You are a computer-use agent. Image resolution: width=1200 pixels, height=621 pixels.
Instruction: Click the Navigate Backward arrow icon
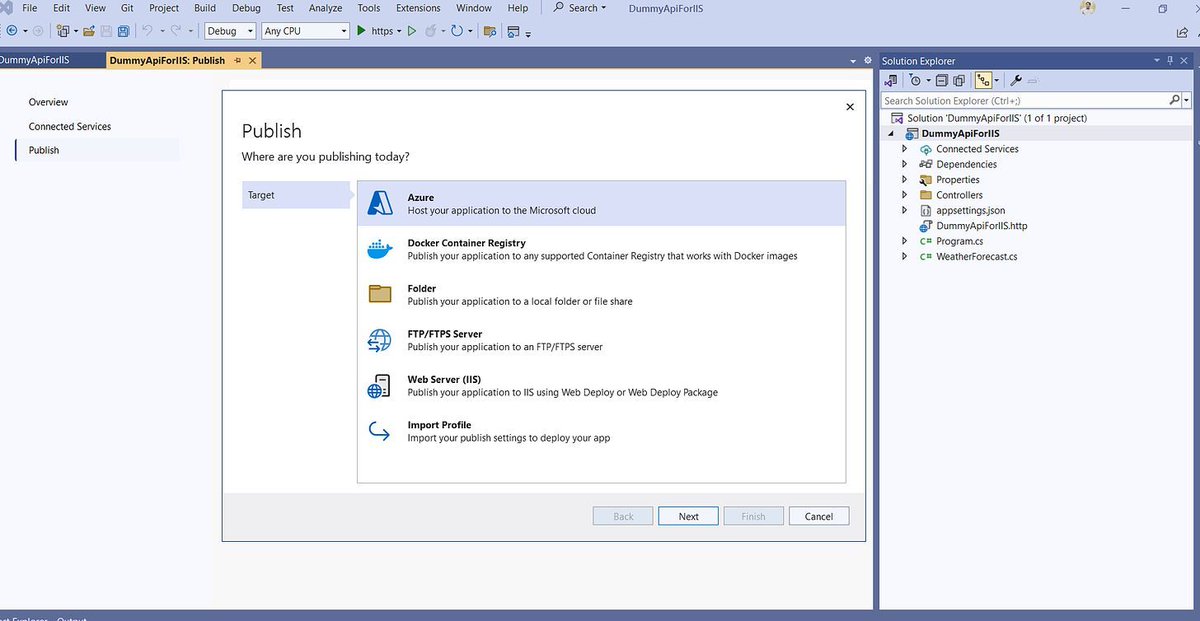point(12,31)
